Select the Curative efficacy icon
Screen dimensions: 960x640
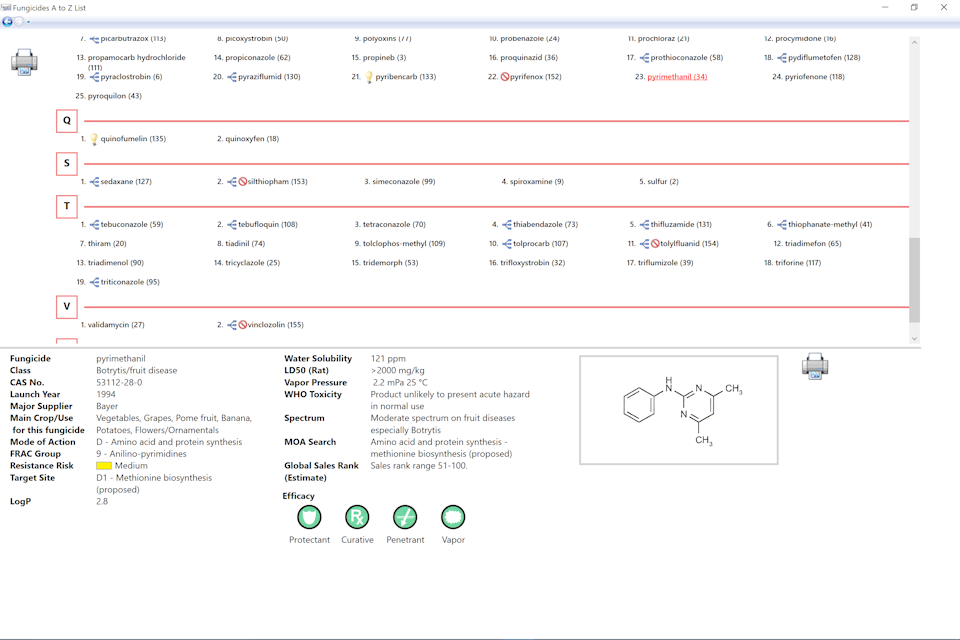[x=357, y=517]
